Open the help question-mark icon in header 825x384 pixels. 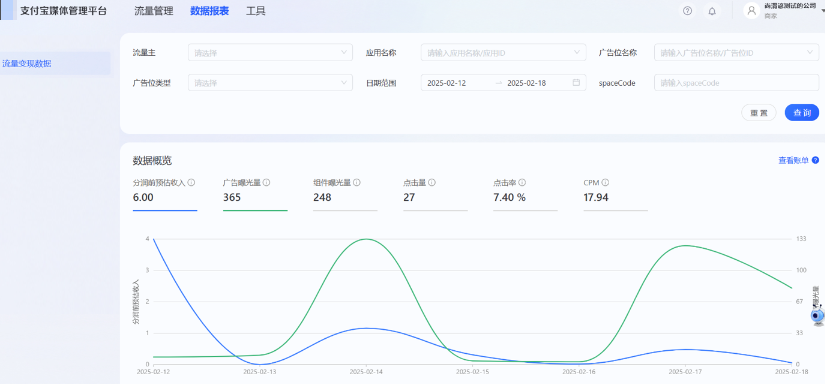(687, 11)
